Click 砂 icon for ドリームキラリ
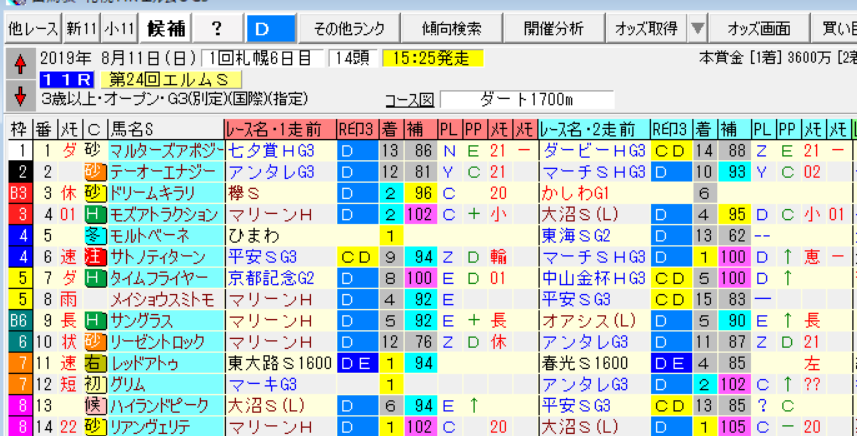 point(95,194)
